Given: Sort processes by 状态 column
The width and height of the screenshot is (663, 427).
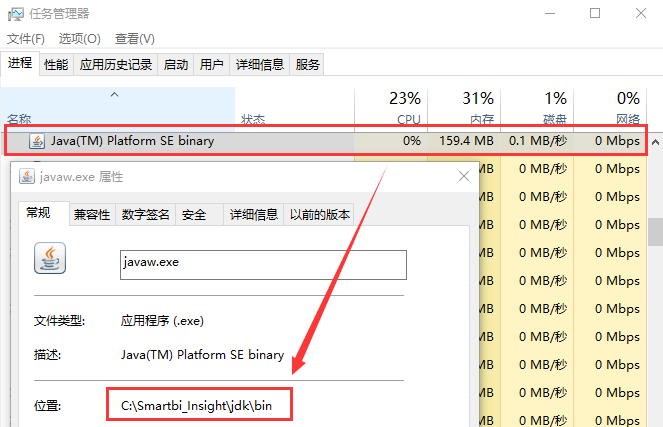Looking at the screenshot, I should (x=294, y=106).
